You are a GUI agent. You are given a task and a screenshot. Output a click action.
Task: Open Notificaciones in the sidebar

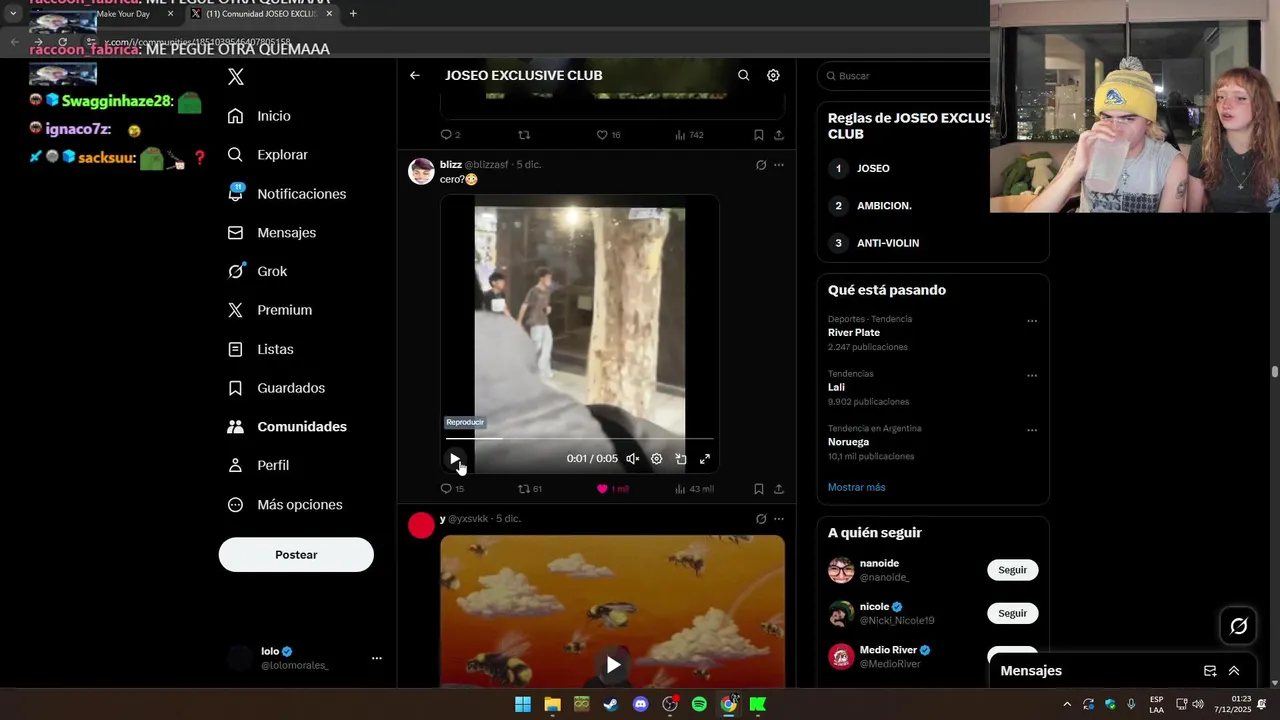(x=287, y=194)
